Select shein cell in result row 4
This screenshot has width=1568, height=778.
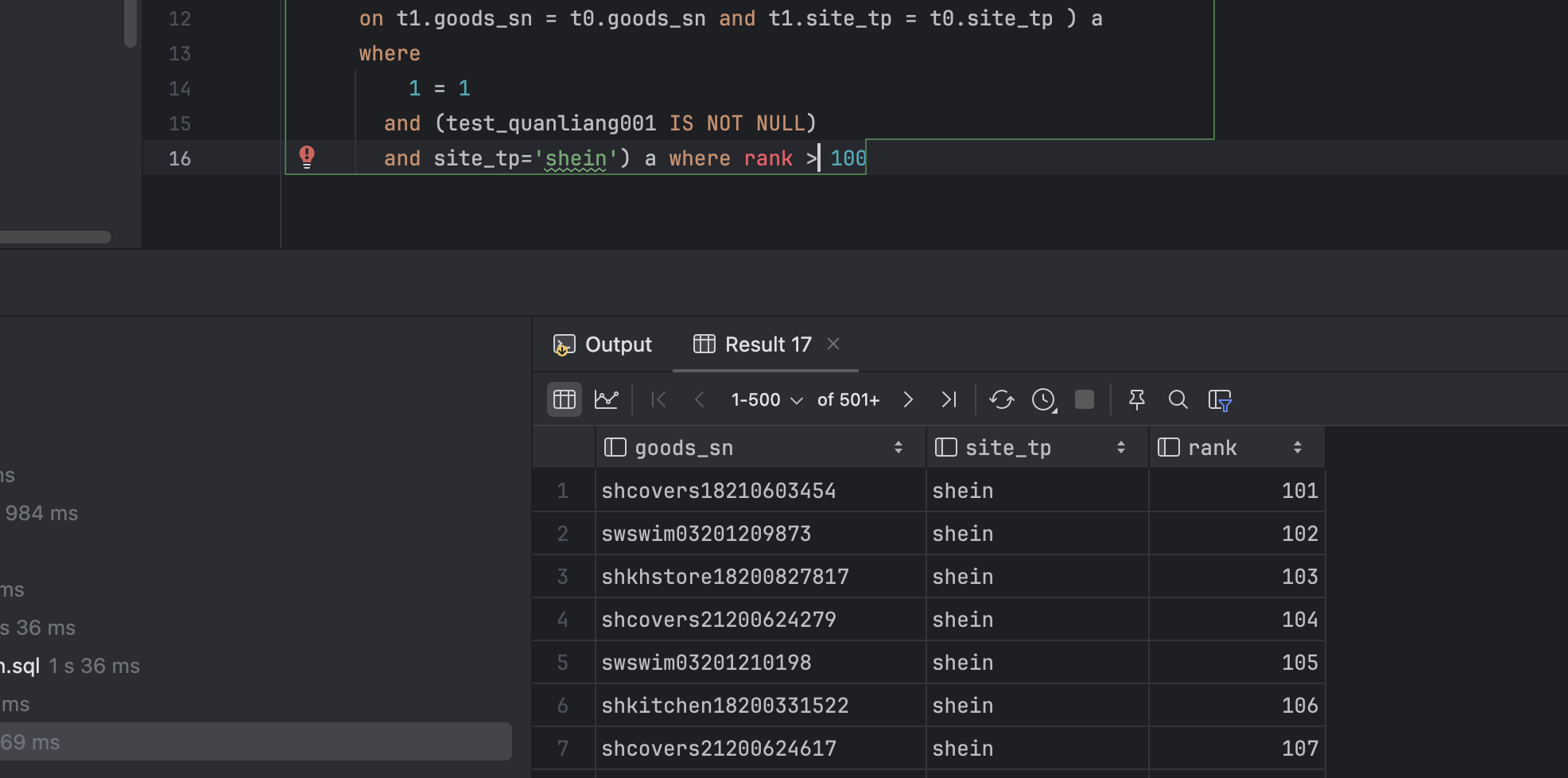click(1038, 620)
